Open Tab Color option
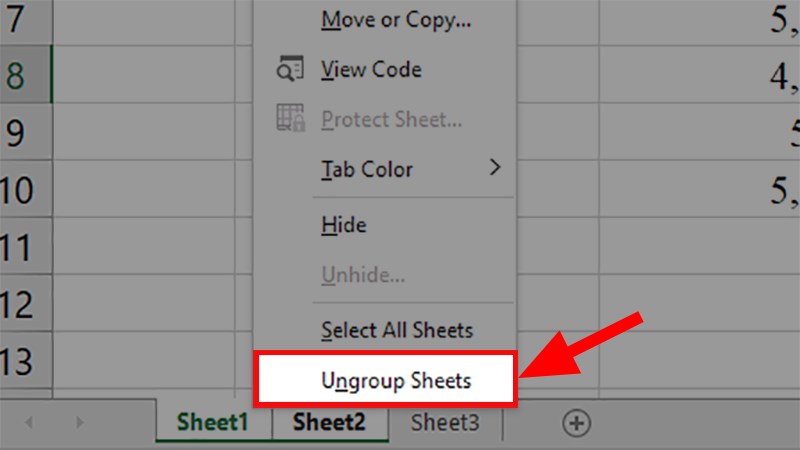Image resolution: width=800 pixels, height=450 pixels. (366, 169)
